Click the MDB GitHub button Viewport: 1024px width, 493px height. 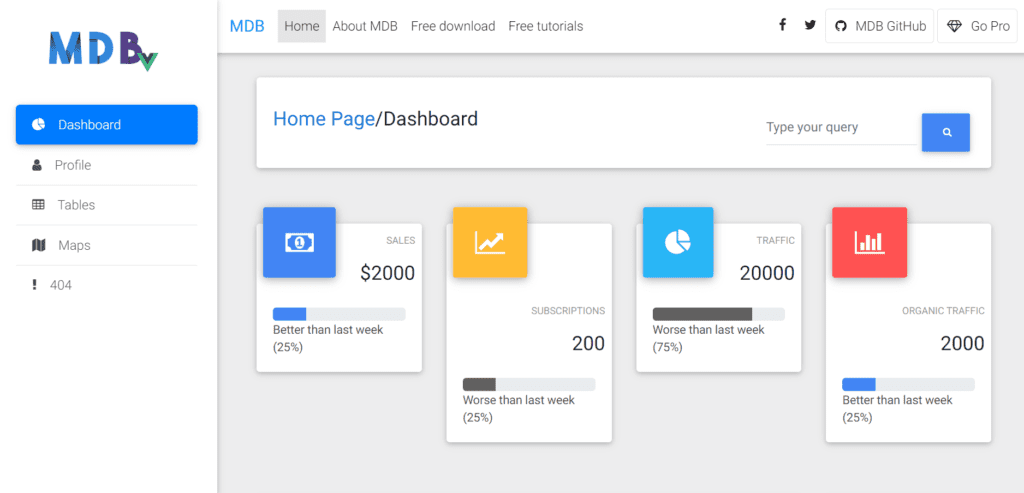[879, 26]
